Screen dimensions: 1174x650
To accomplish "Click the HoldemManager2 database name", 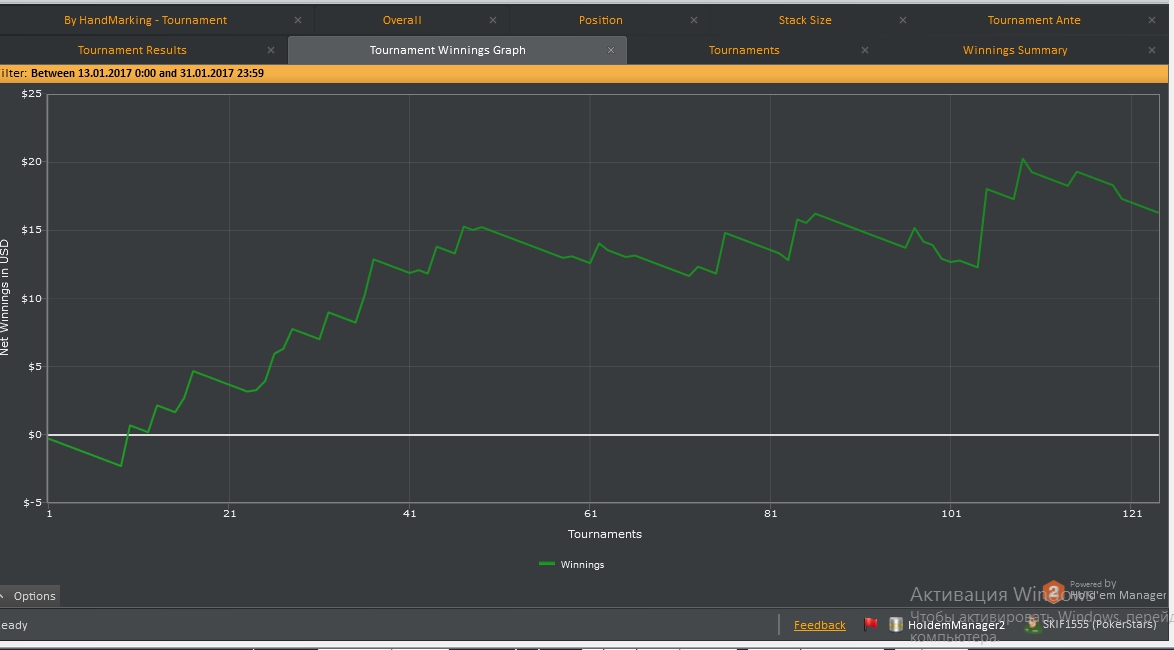I will pos(956,625).
